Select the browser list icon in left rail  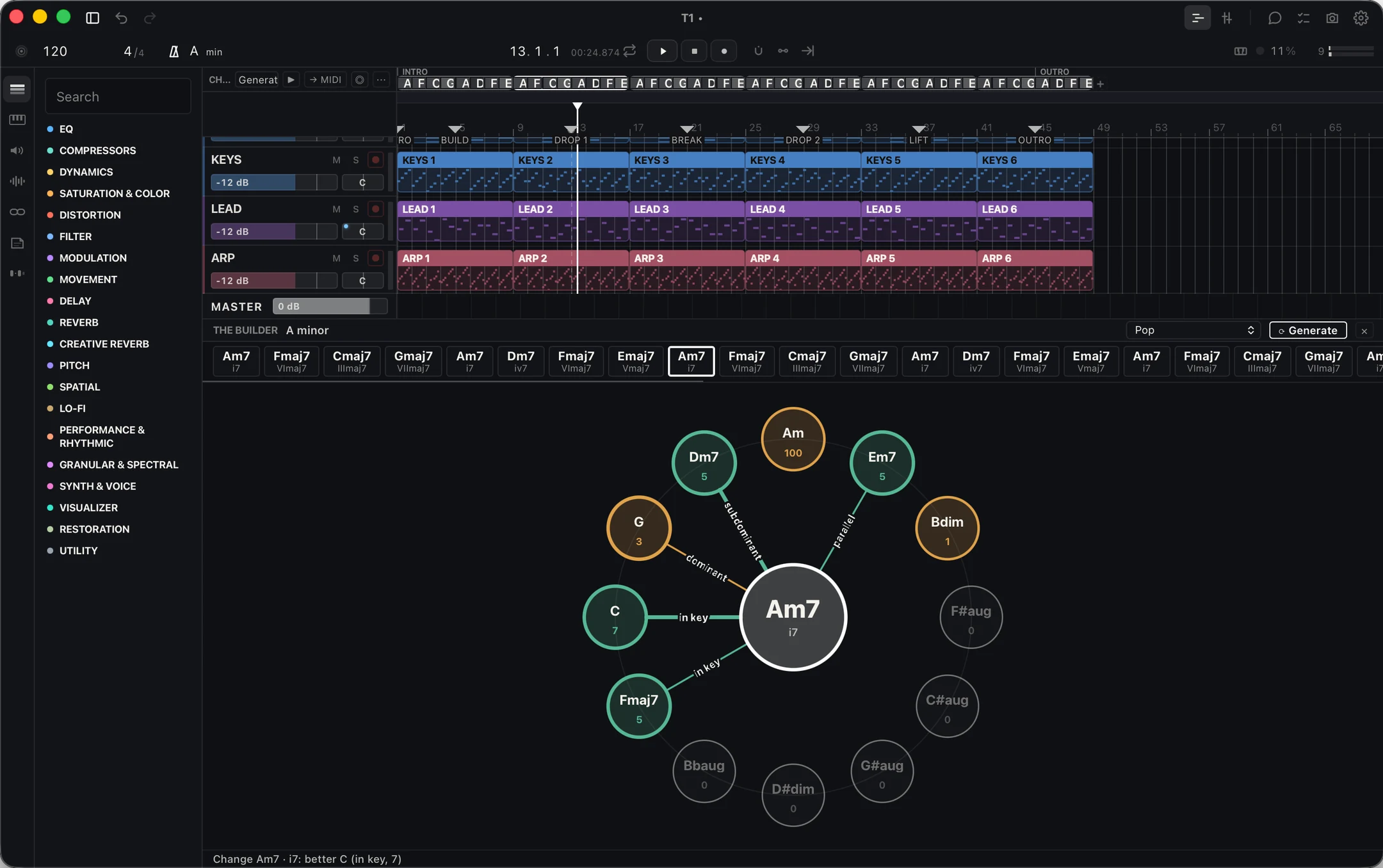(17, 89)
